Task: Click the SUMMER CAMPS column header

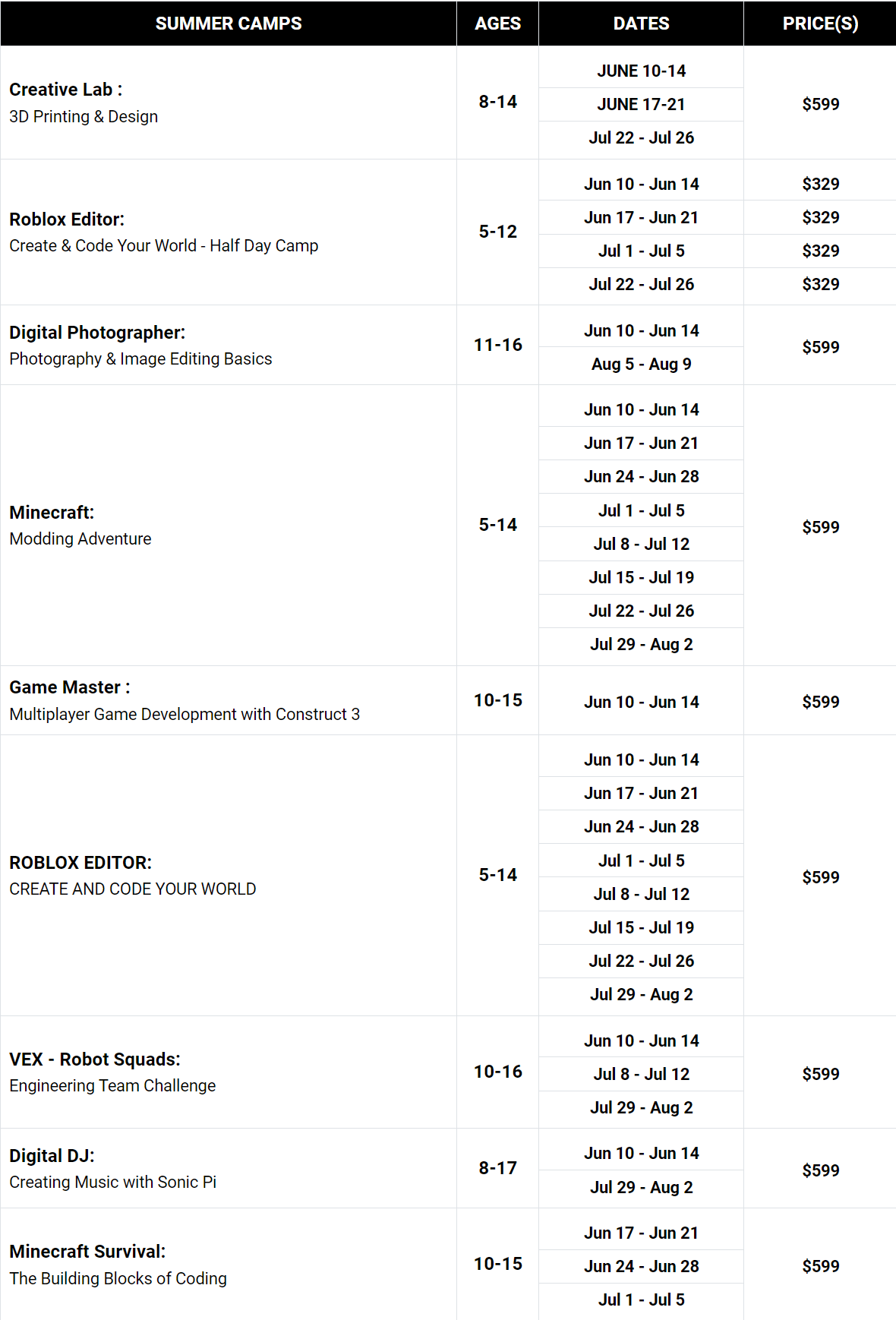Action: (x=229, y=24)
